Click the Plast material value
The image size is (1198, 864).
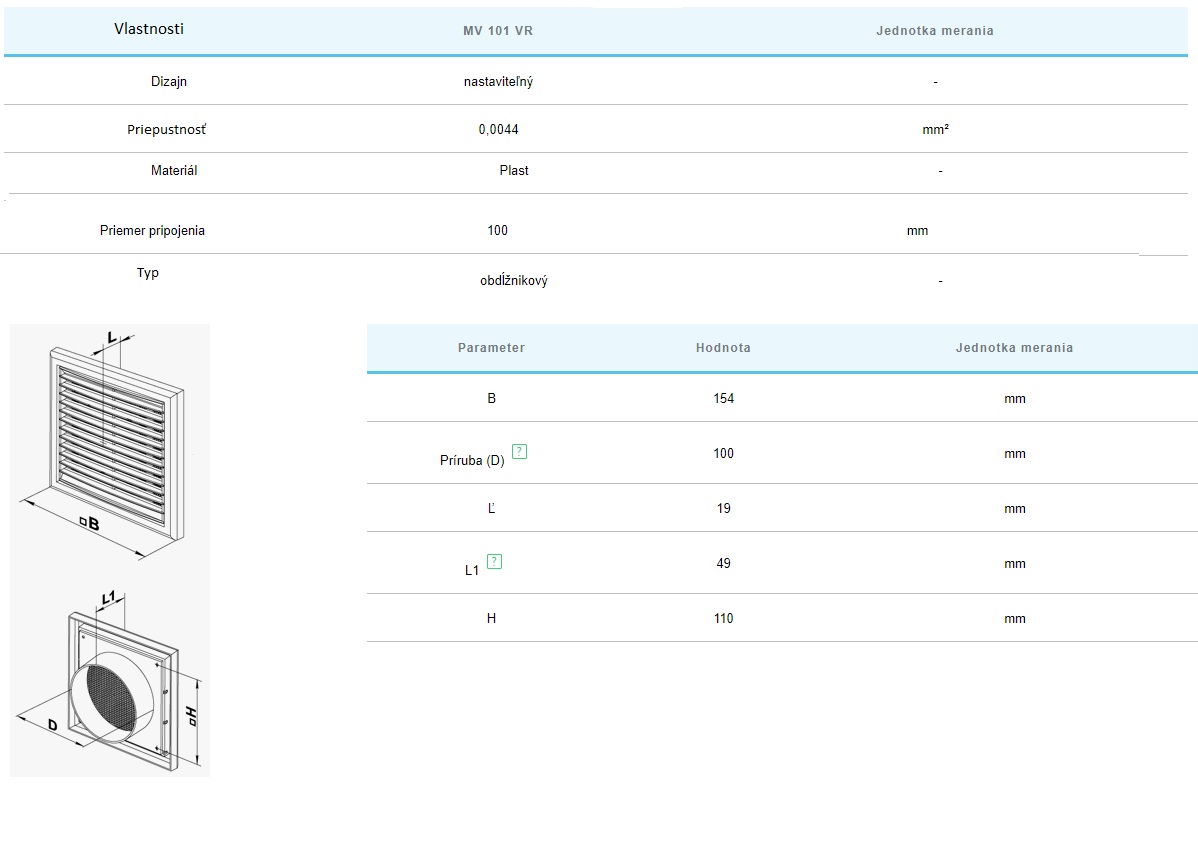tap(514, 171)
